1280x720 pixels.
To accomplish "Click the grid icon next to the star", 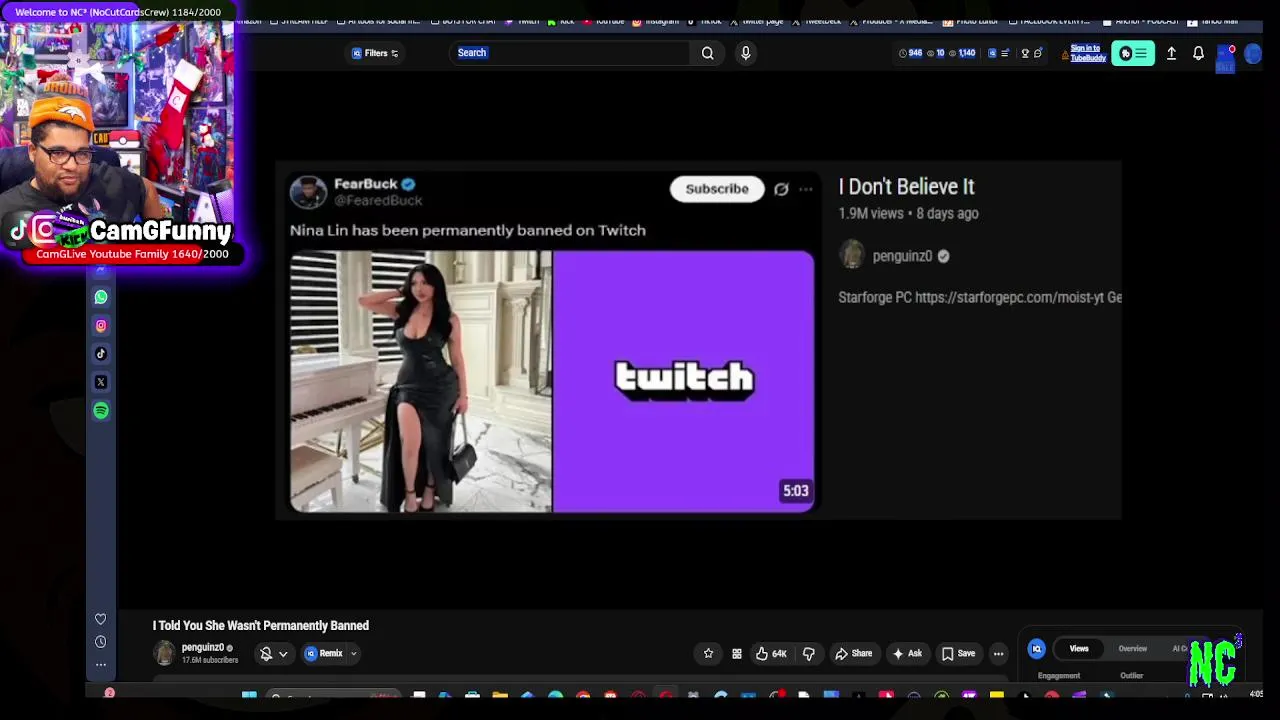I will (737, 654).
